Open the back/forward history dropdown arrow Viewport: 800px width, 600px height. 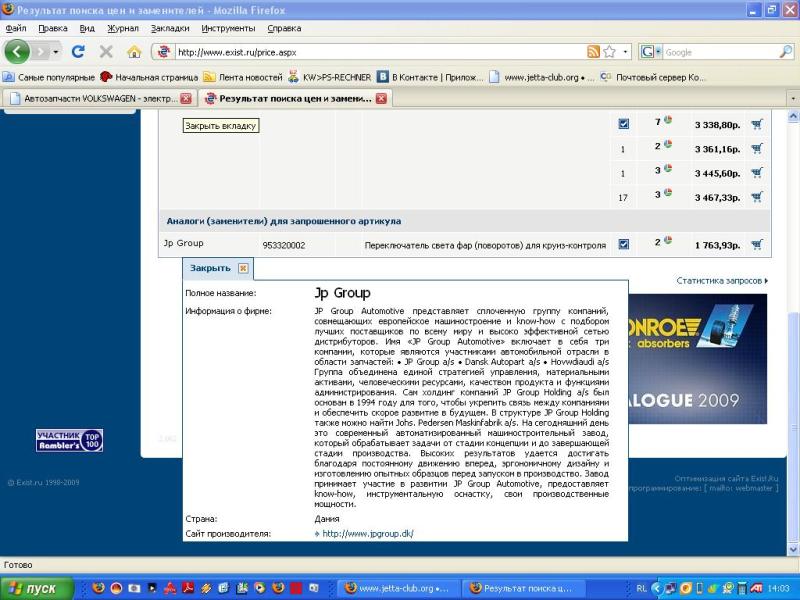click(56, 52)
